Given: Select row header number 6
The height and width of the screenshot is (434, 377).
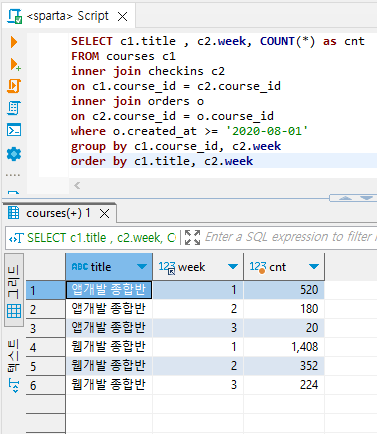Looking at the screenshot, I should 46,385.
